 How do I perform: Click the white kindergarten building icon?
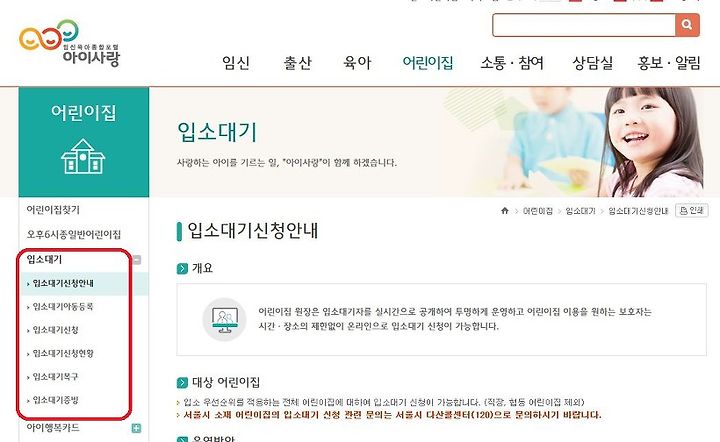pos(83,157)
